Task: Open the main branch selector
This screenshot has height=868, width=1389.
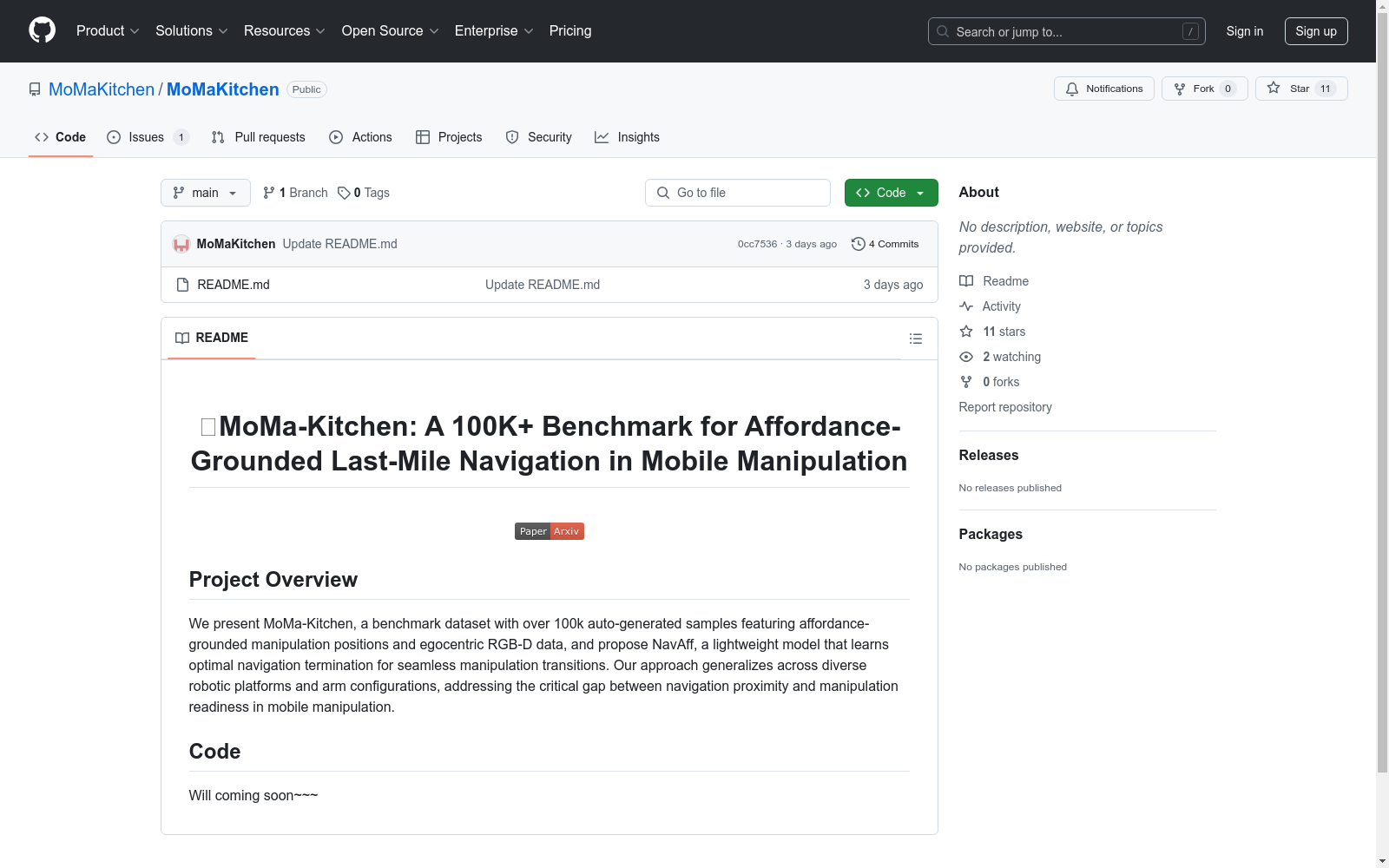Action: (206, 193)
